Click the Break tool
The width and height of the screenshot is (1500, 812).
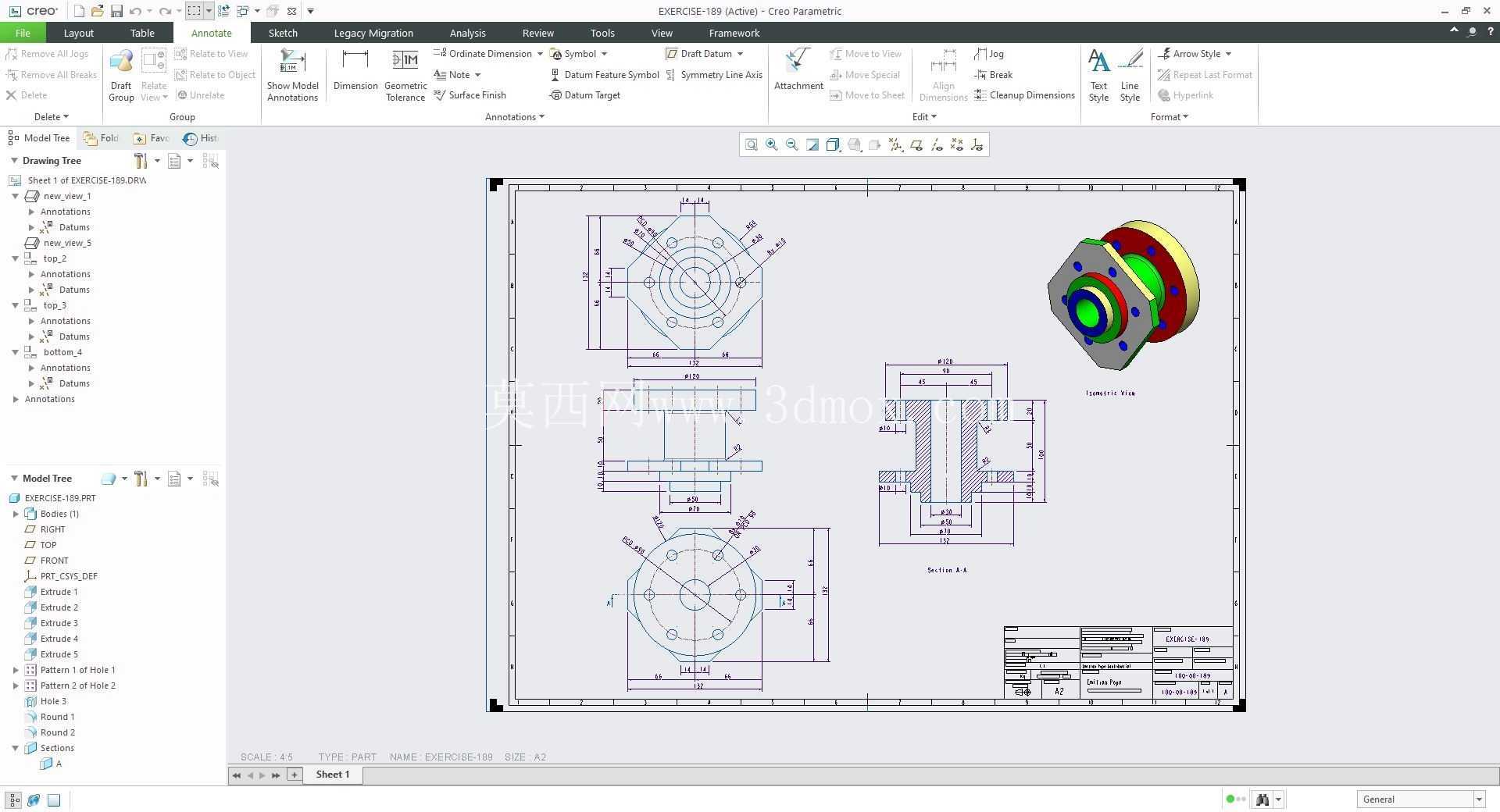point(993,75)
